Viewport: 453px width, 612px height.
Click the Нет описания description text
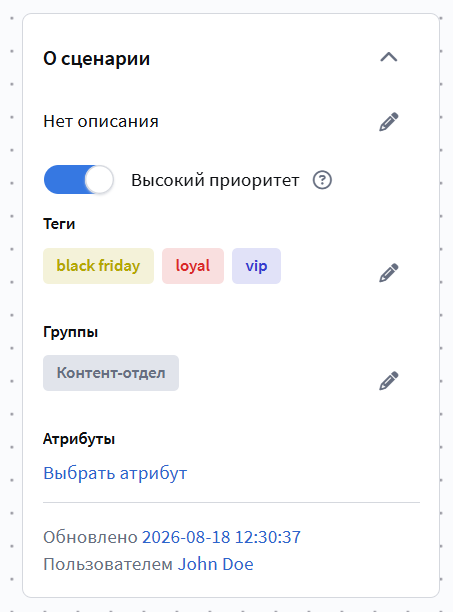101,121
